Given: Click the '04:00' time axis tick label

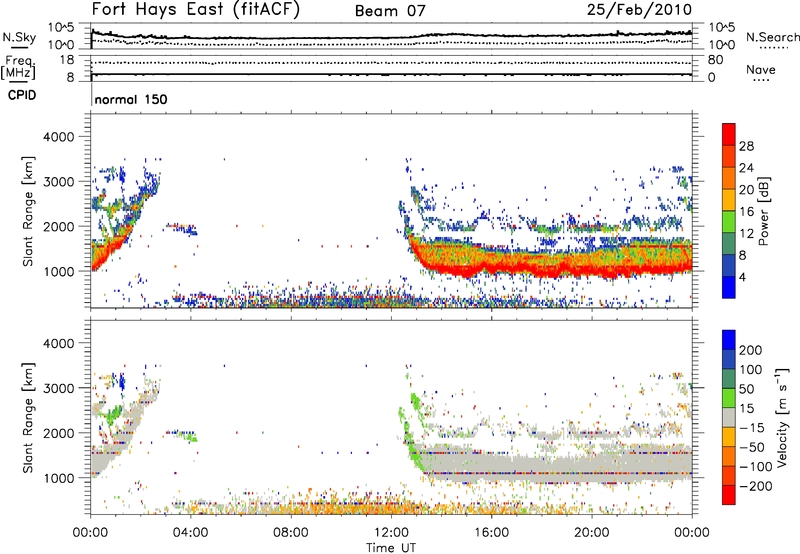Looking at the screenshot, I should pos(190,533).
